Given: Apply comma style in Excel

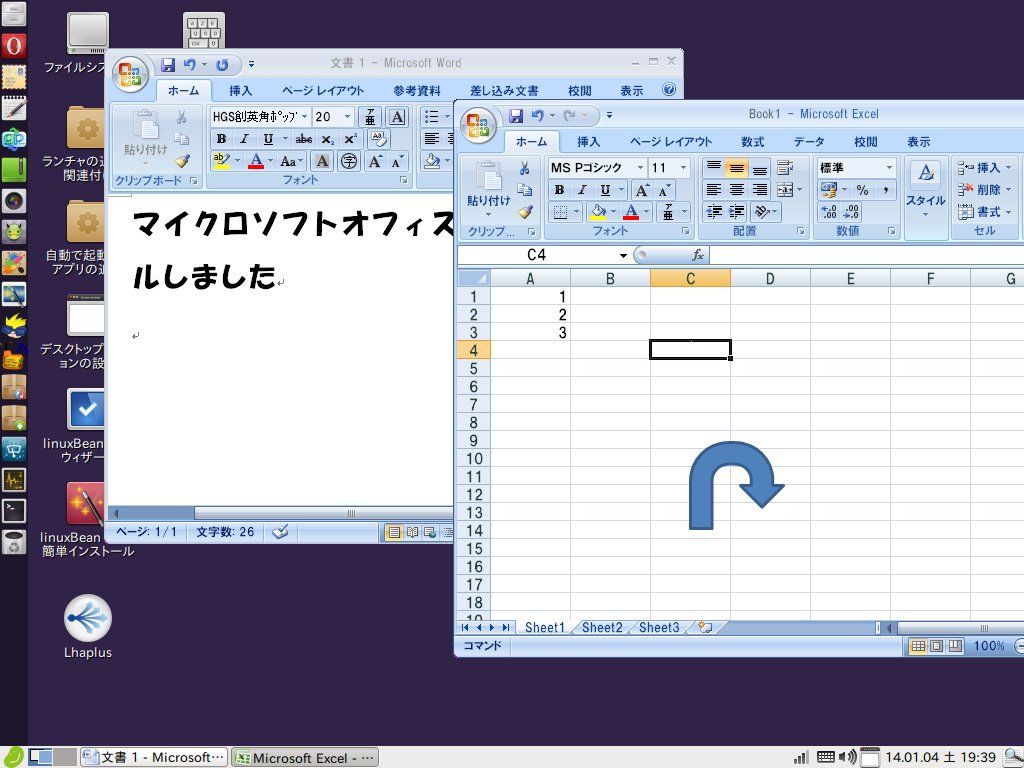Looking at the screenshot, I should click(886, 190).
